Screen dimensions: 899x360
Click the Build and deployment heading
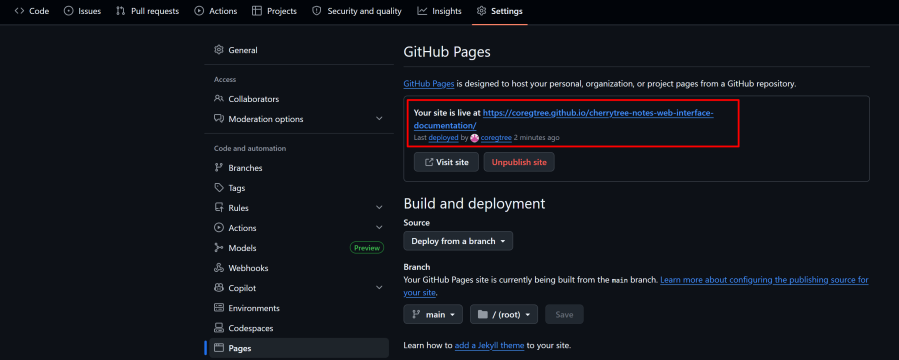tap(474, 204)
